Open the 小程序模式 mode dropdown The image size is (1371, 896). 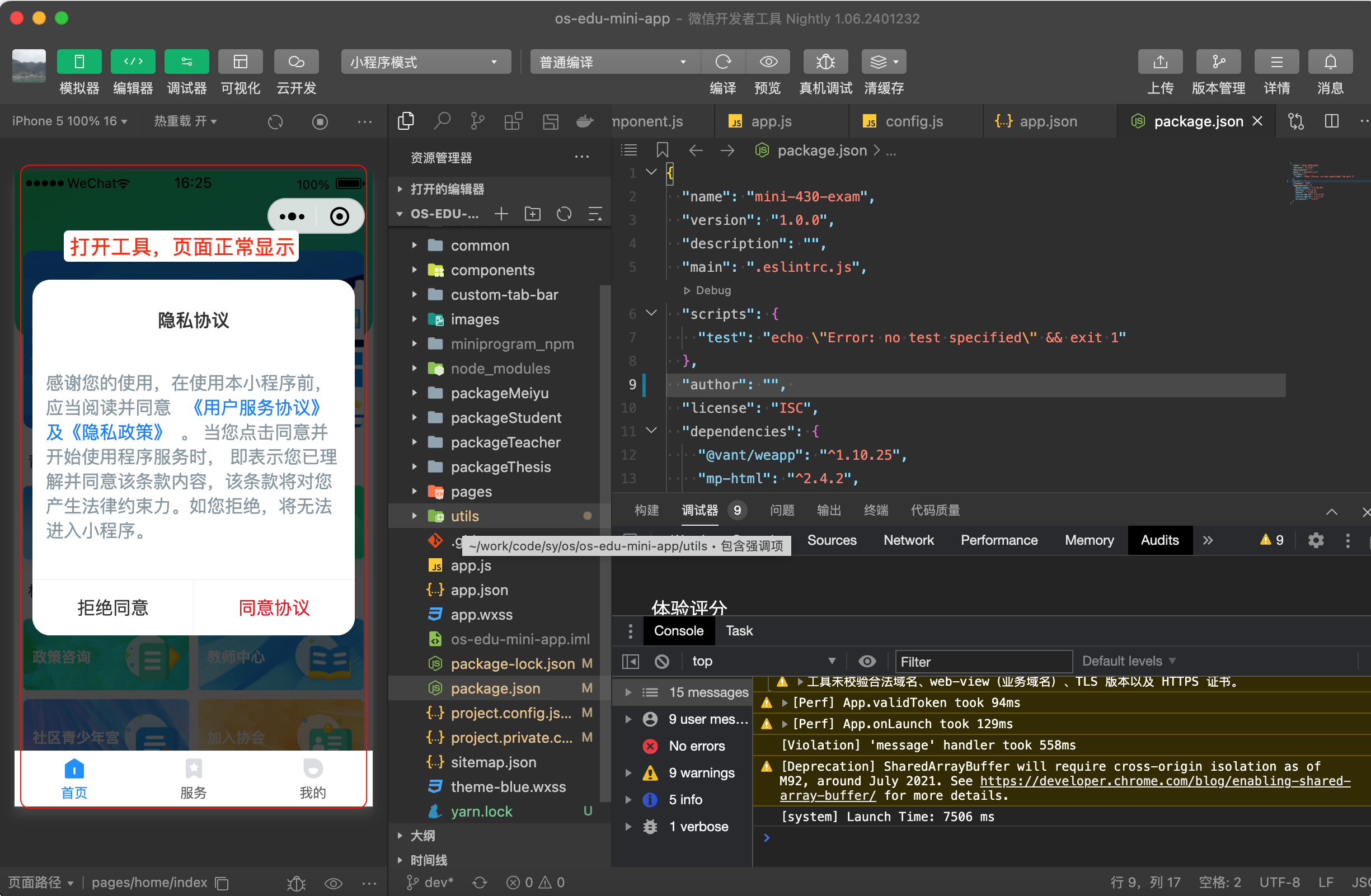tap(425, 62)
